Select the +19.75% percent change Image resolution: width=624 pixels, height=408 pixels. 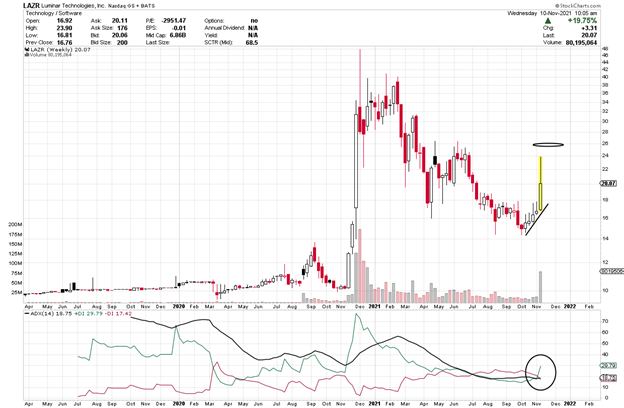tap(582, 20)
